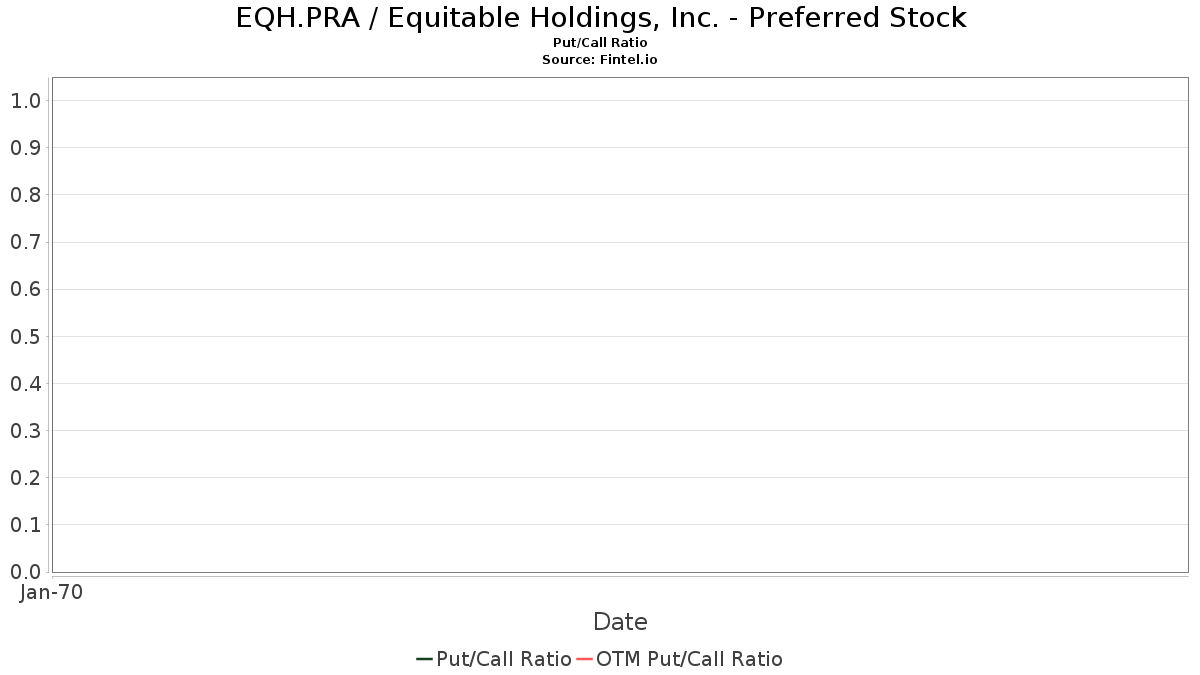Open the Source: Fintel.io link

point(600,60)
